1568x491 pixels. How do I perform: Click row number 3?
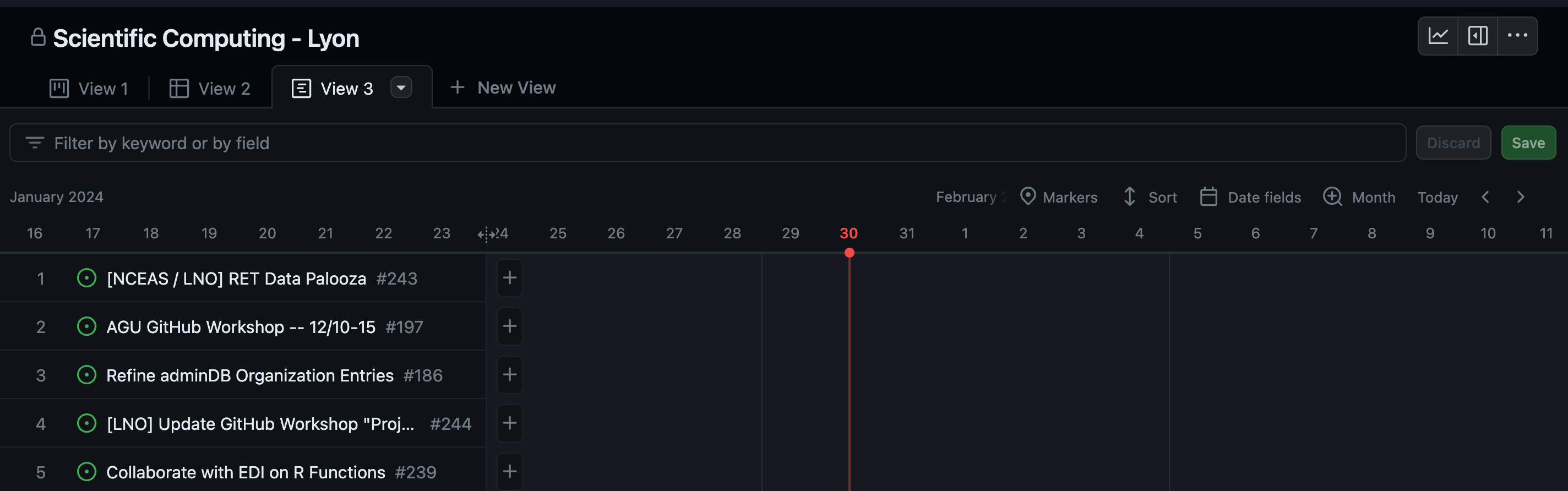coord(41,375)
